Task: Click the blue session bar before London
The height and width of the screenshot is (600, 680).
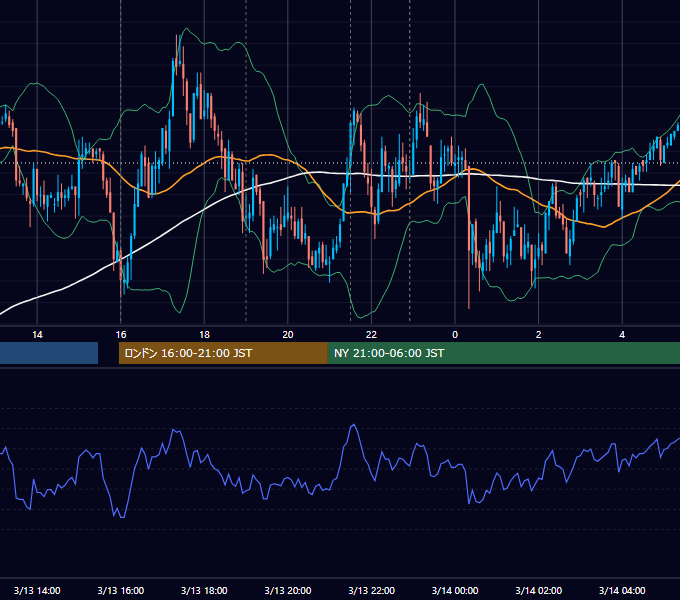Action: coord(49,353)
